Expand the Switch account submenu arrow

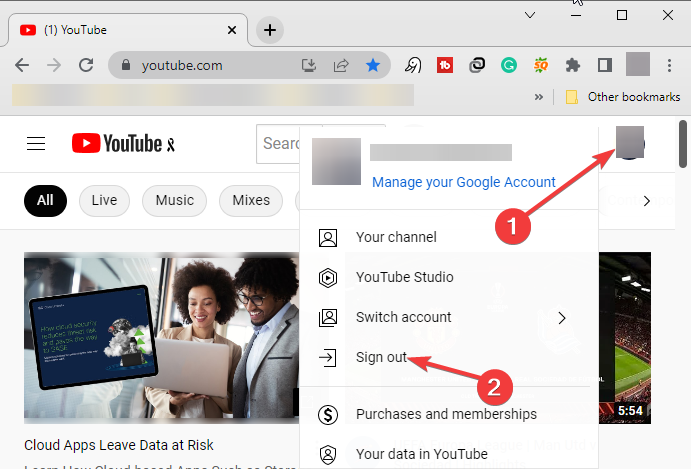[562, 318]
